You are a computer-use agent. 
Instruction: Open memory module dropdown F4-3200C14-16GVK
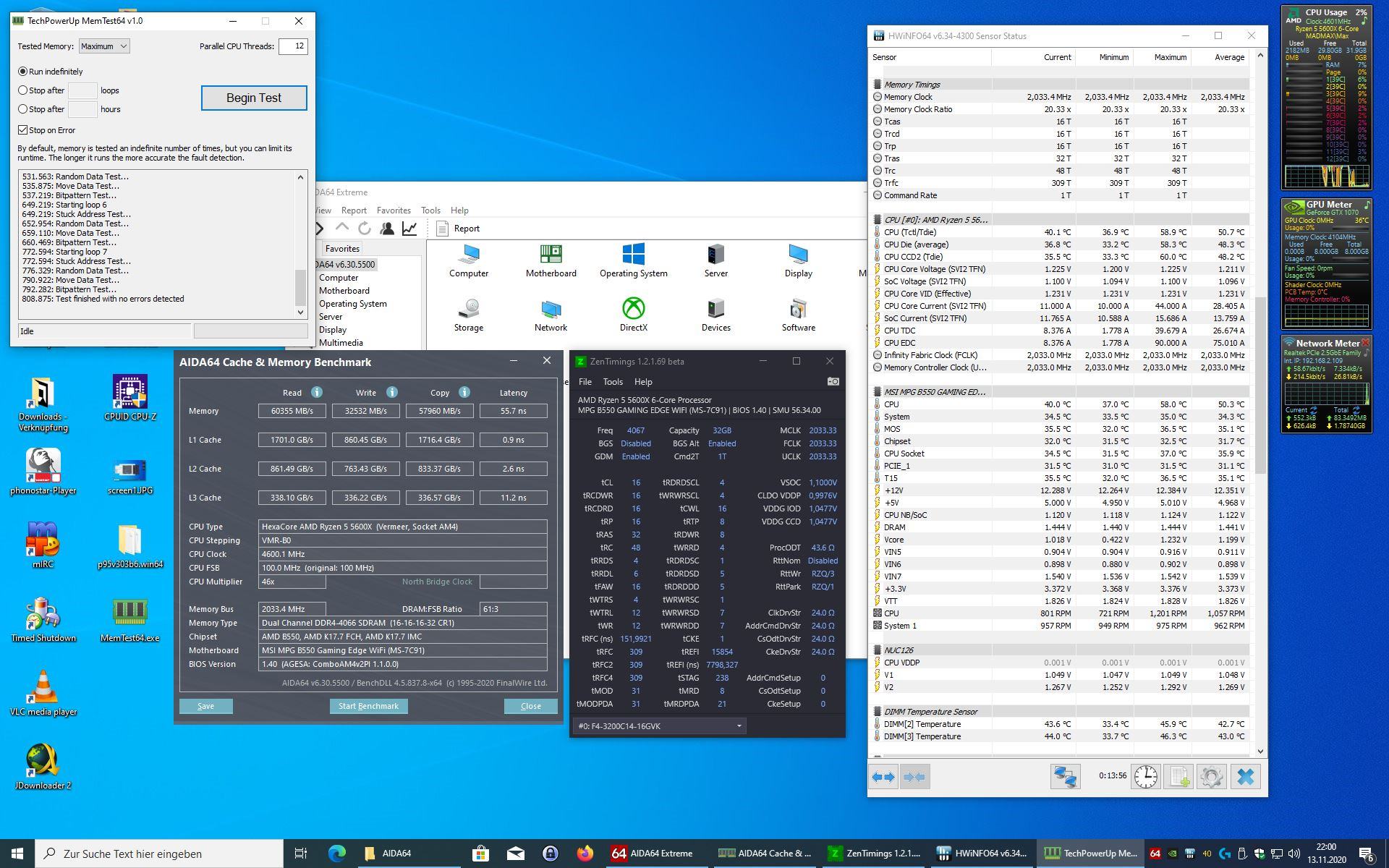click(x=659, y=726)
